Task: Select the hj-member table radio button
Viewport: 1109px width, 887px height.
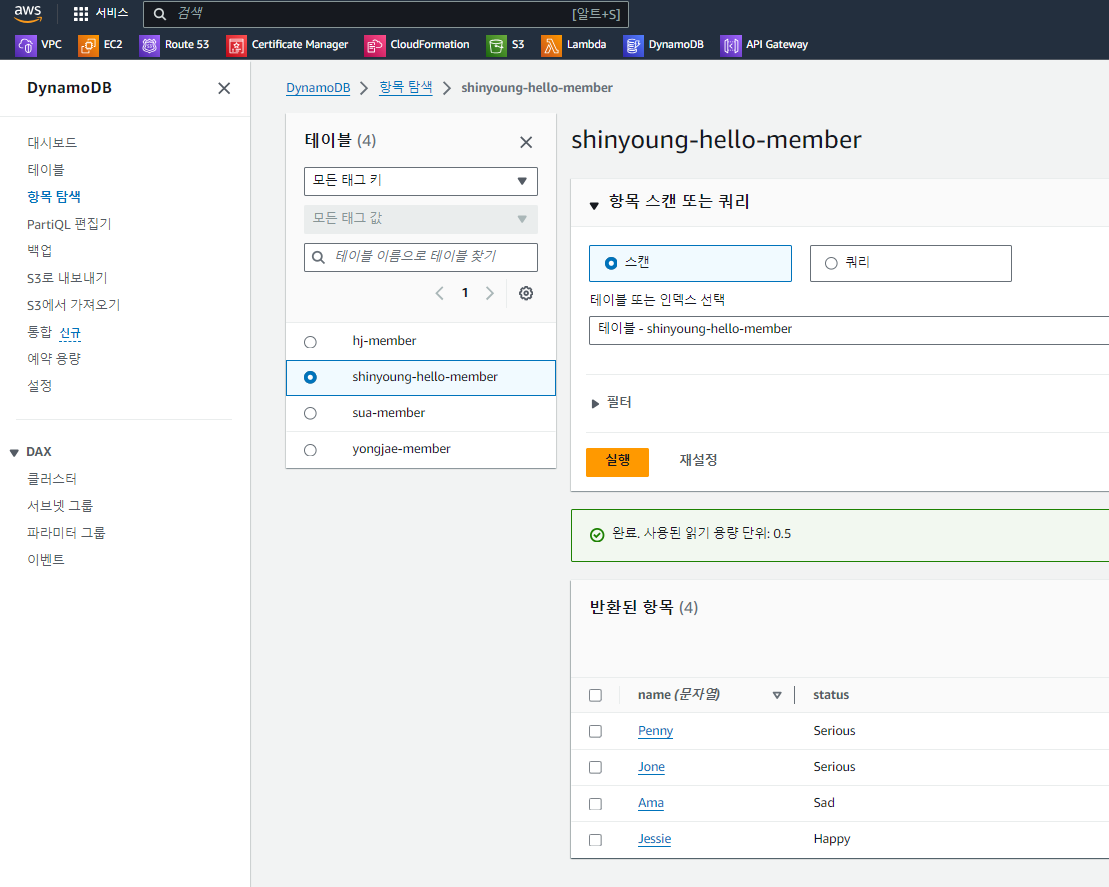Action: pos(310,342)
